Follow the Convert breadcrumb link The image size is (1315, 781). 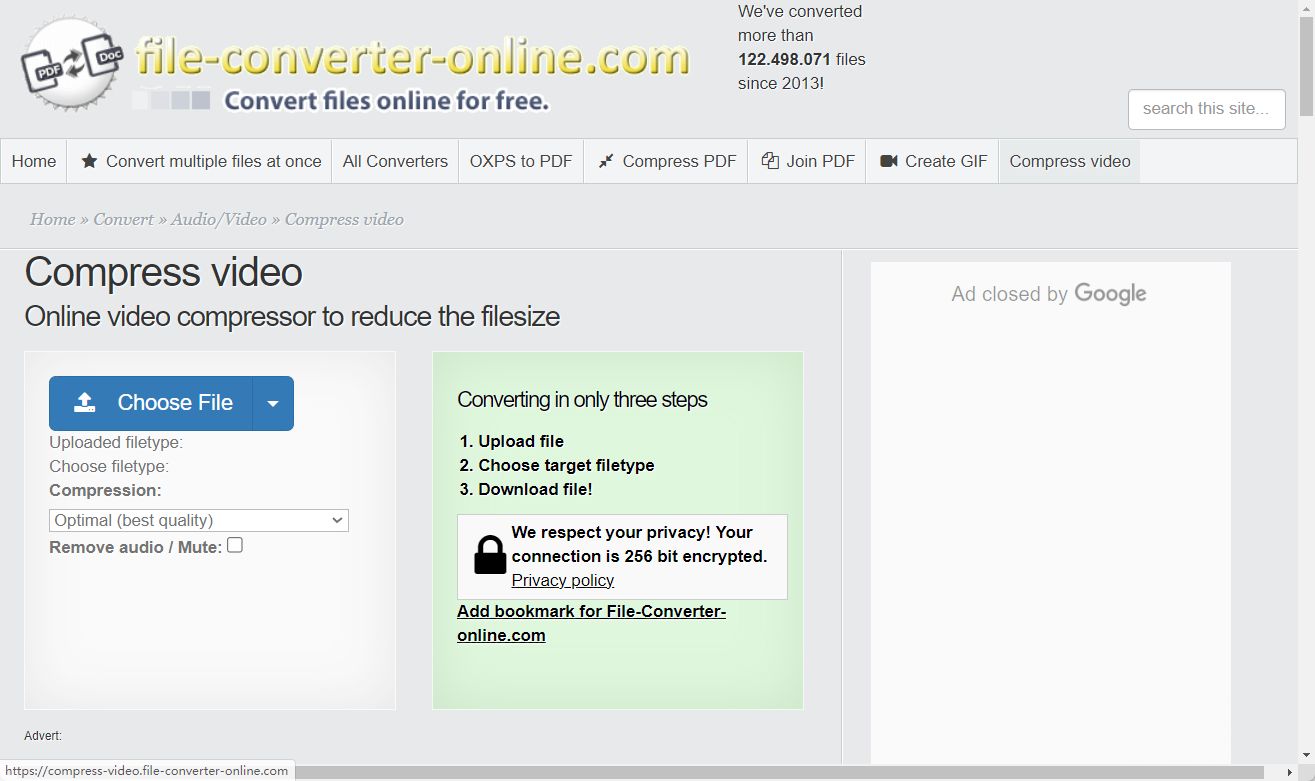[124, 219]
